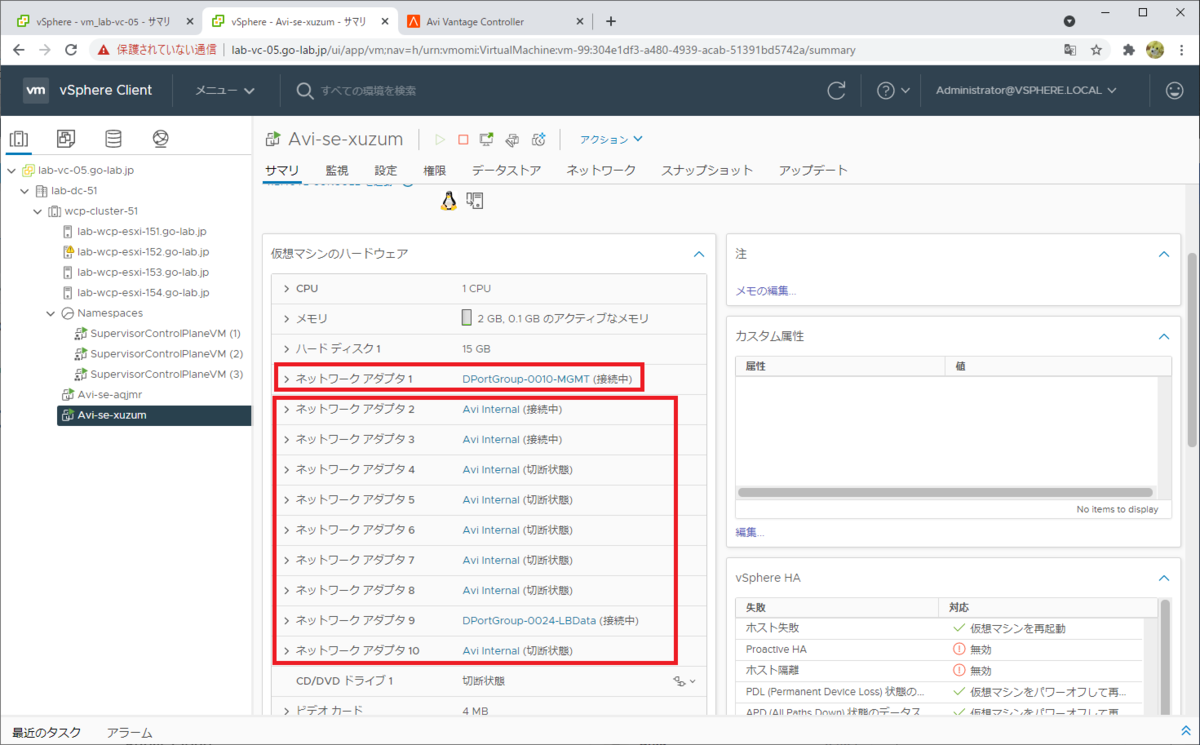The height and width of the screenshot is (745, 1200).
Task: Click the メモの編集... link
Action: pyautogui.click(x=766, y=291)
